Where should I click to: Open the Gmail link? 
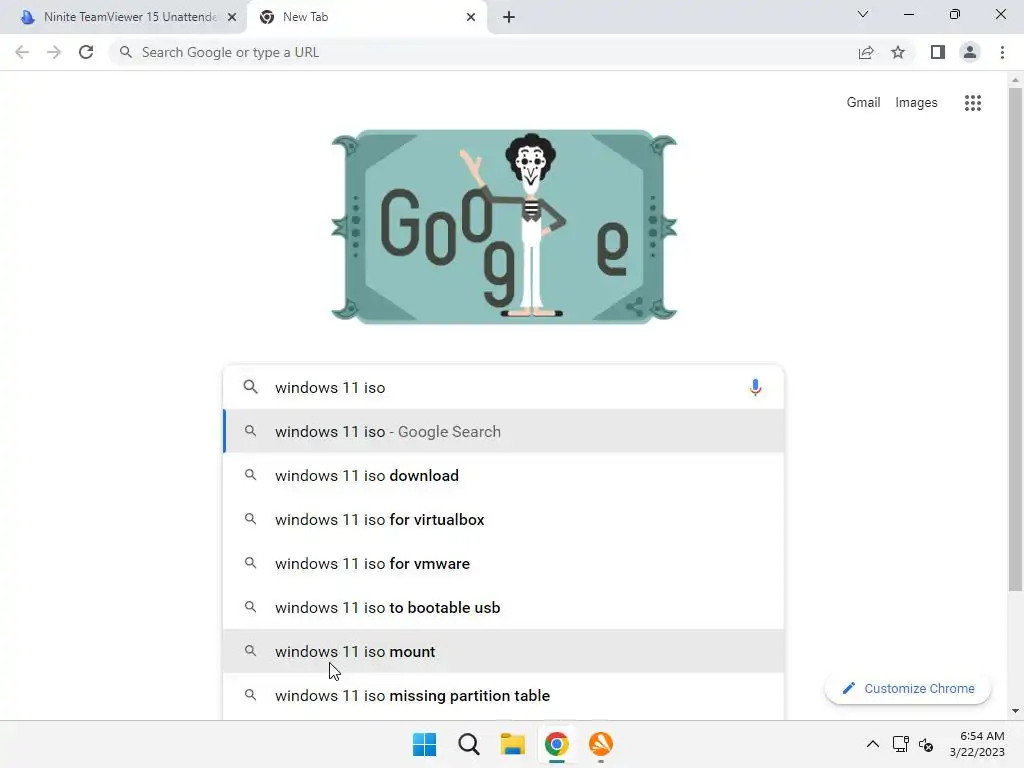coord(863,103)
